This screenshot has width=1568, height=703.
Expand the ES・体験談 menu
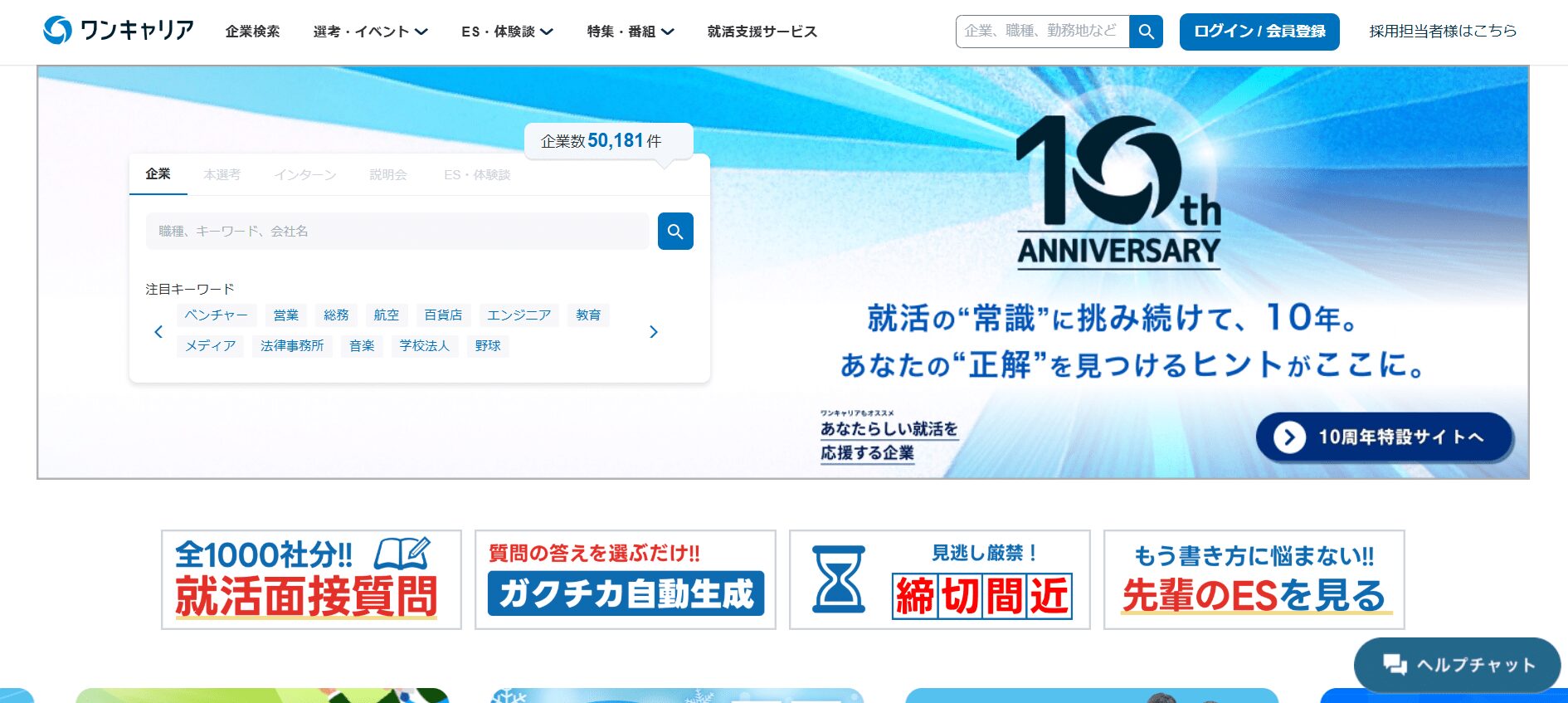coord(507,32)
